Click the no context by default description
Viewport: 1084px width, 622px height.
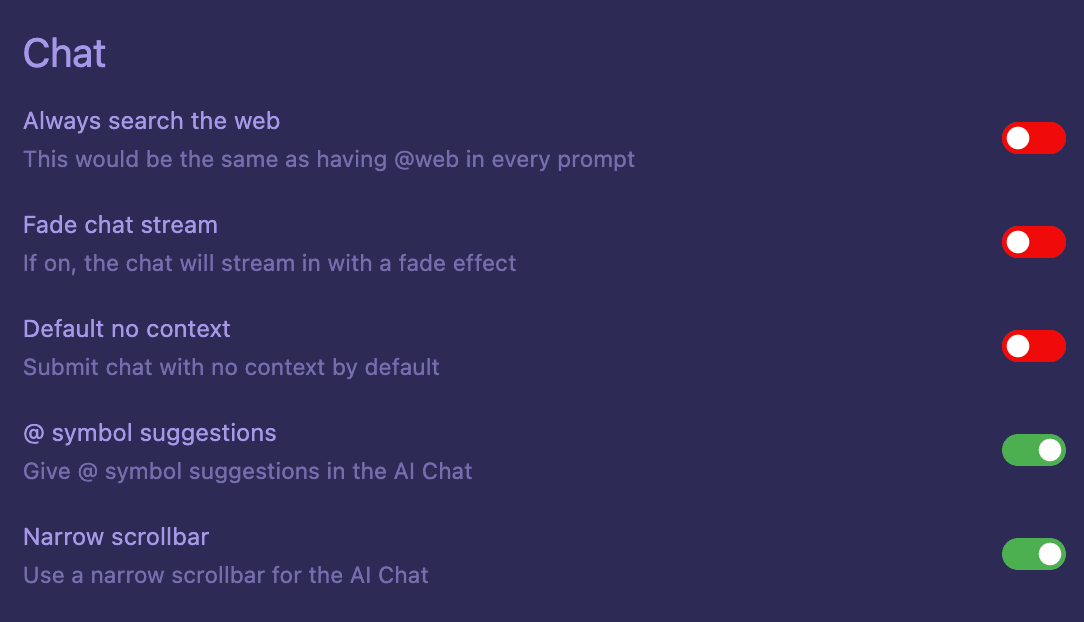[x=231, y=367]
